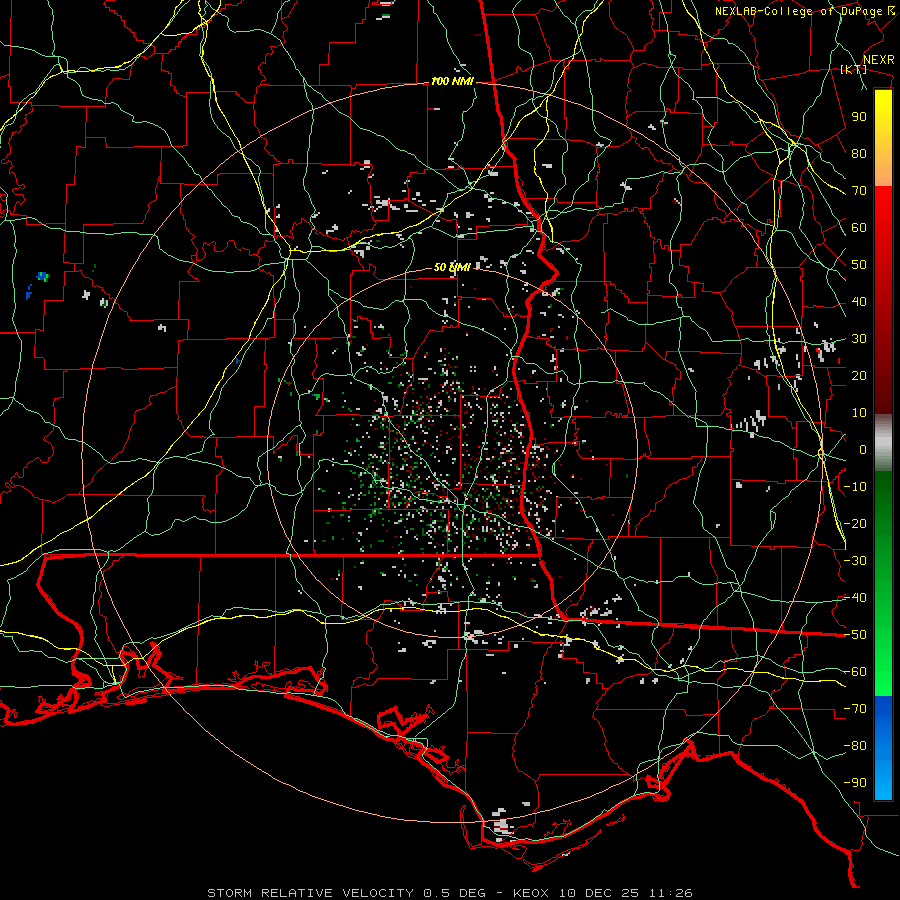900x900 pixels.
Task: Click the blue echo cluster at far left
Action: [x=43, y=277]
